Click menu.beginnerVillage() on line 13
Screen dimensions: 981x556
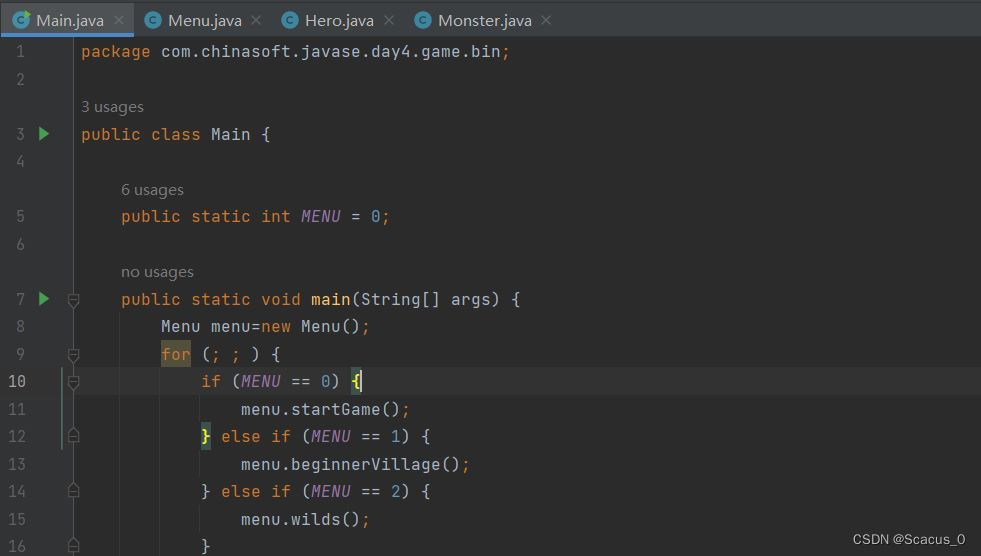(x=350, y=465)
